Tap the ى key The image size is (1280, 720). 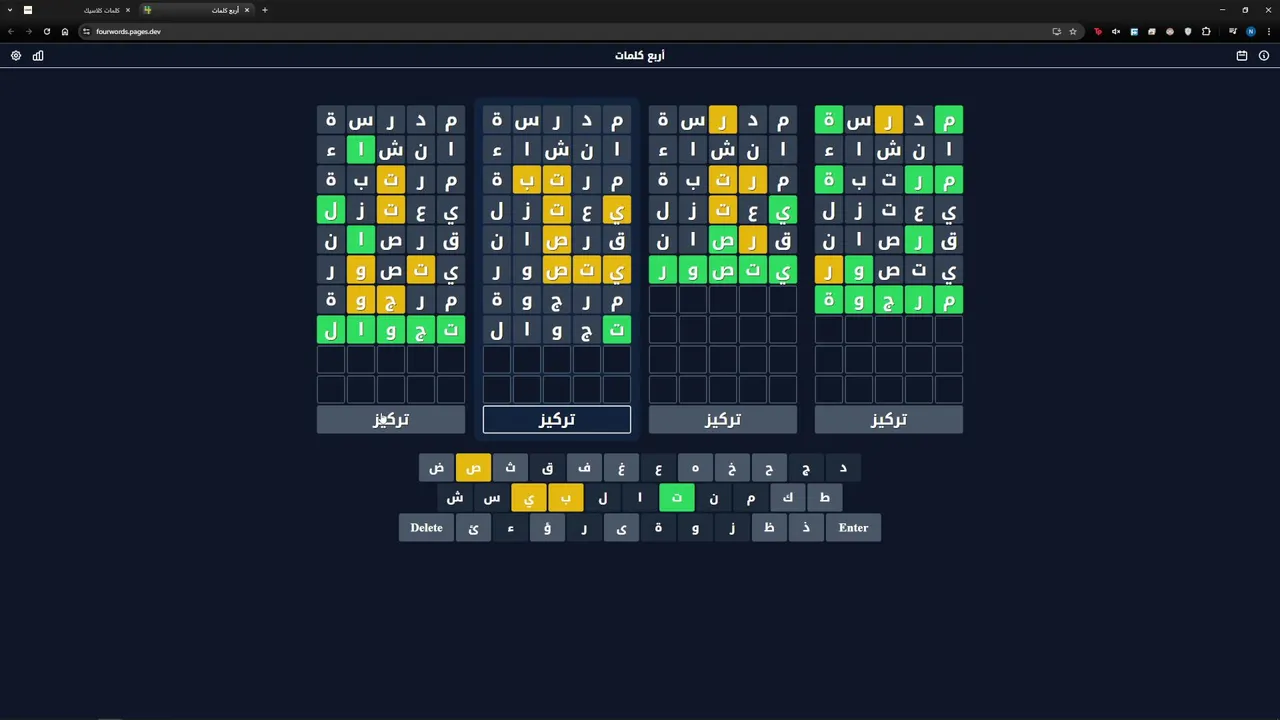(622, 528)
